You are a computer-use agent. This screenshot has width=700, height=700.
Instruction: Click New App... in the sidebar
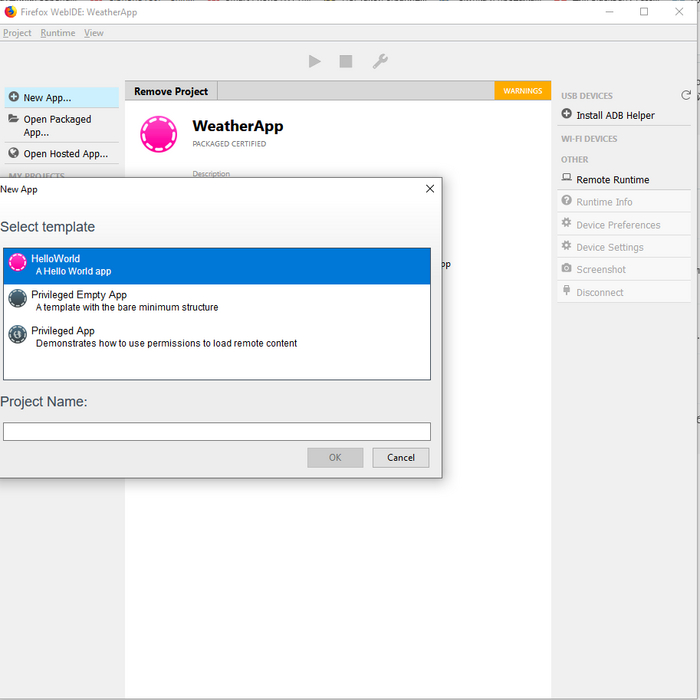coord(62,97)
